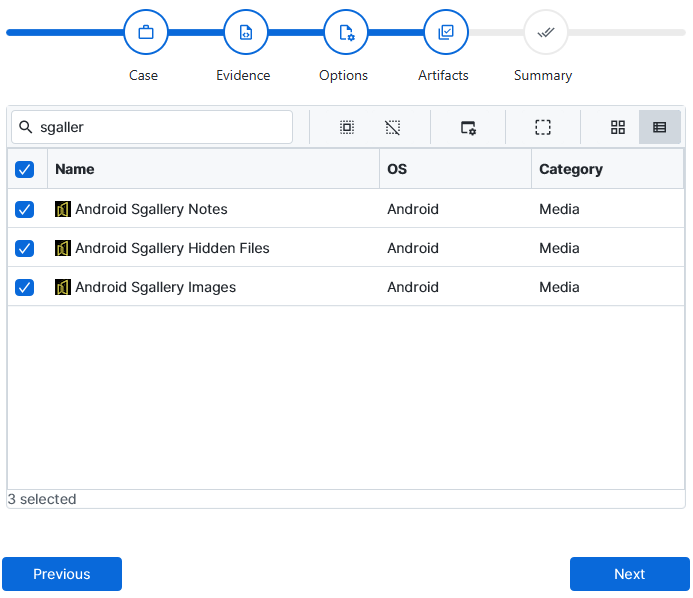This screenshot has width=693, height=598.
Task: Click the Next button
Action: tap(629, 574)
